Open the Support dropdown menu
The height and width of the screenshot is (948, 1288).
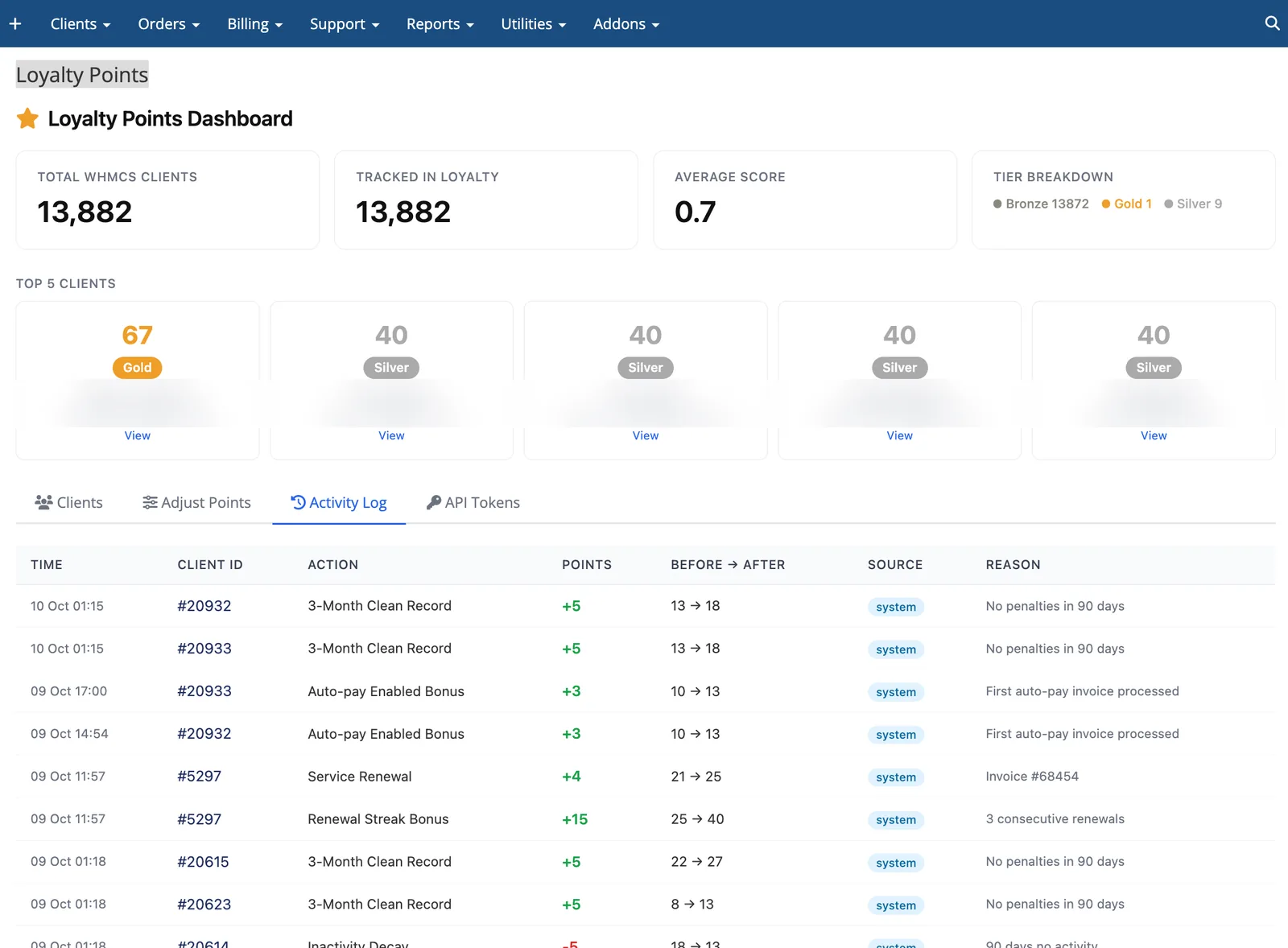tap(345, 24)
